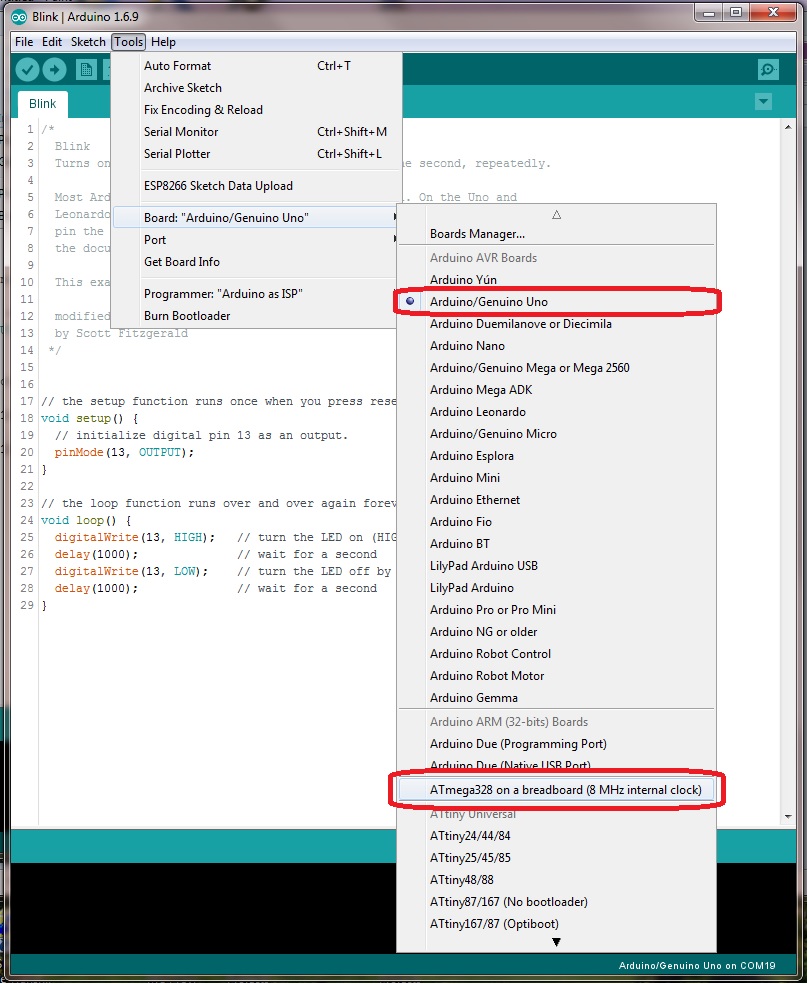The width and height of the screenshot is (809, 984).
Task: Open the Edit menu
Action: click(51, 42)
